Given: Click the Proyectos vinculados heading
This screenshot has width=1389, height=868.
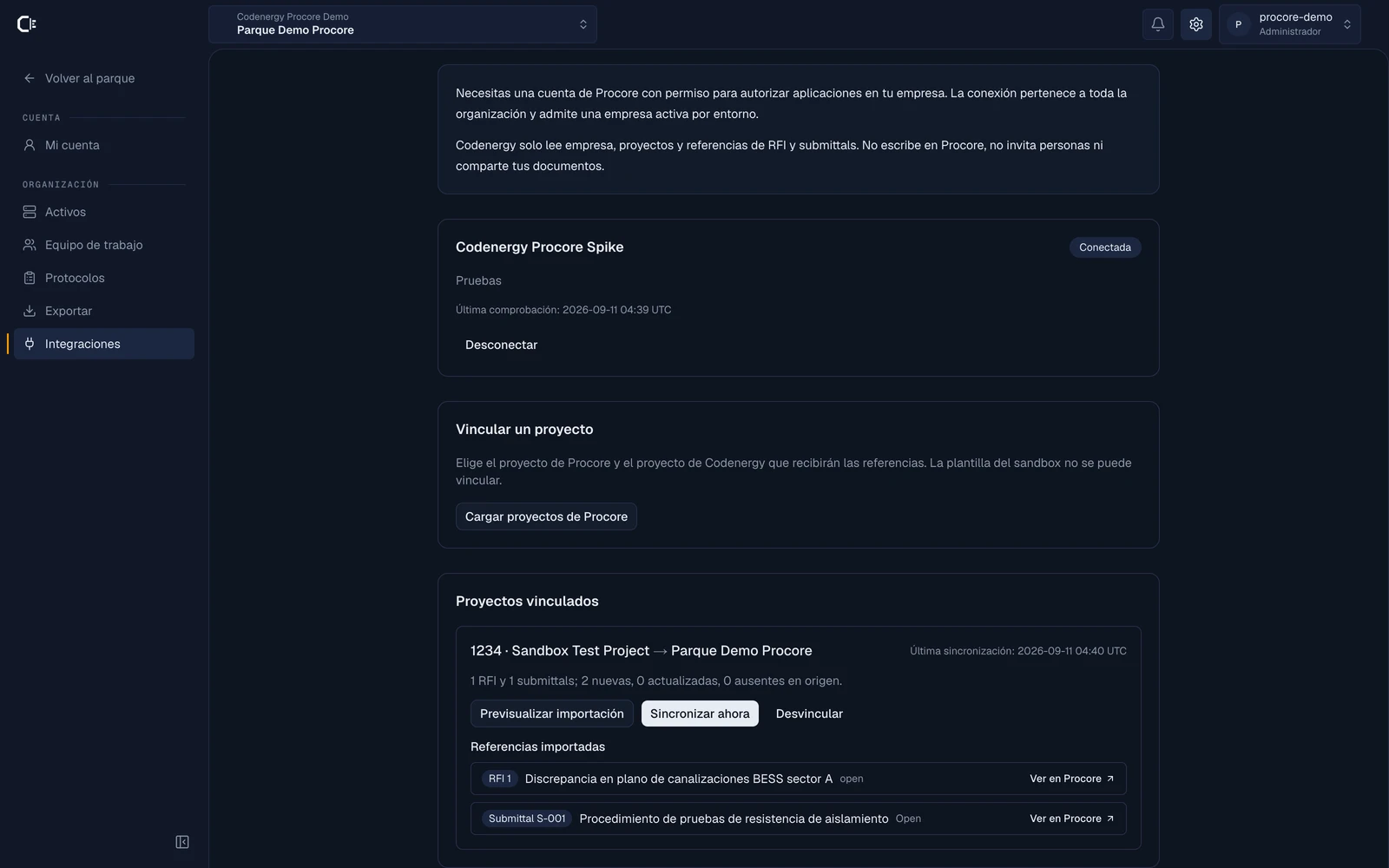Looking at the screenshot, I should click(527, 602).
